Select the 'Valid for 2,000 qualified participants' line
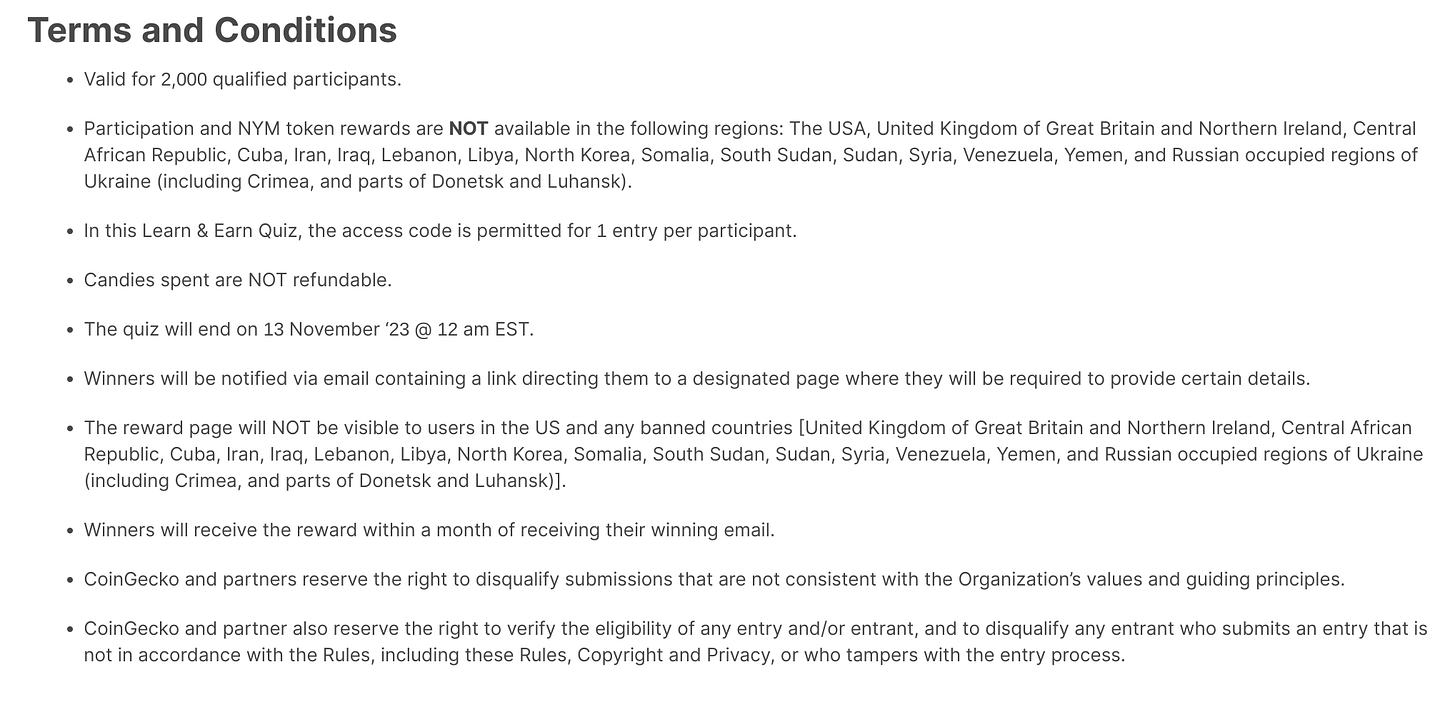 [x=243, y=79]
